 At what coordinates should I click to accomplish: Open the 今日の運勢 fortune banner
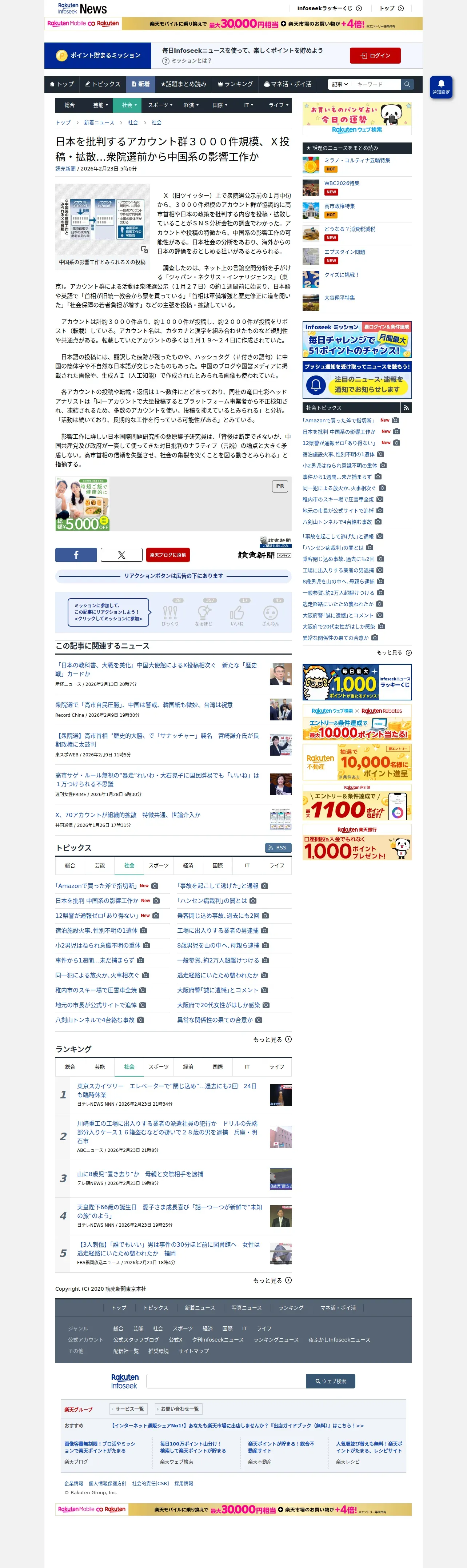tap(357, 119)
